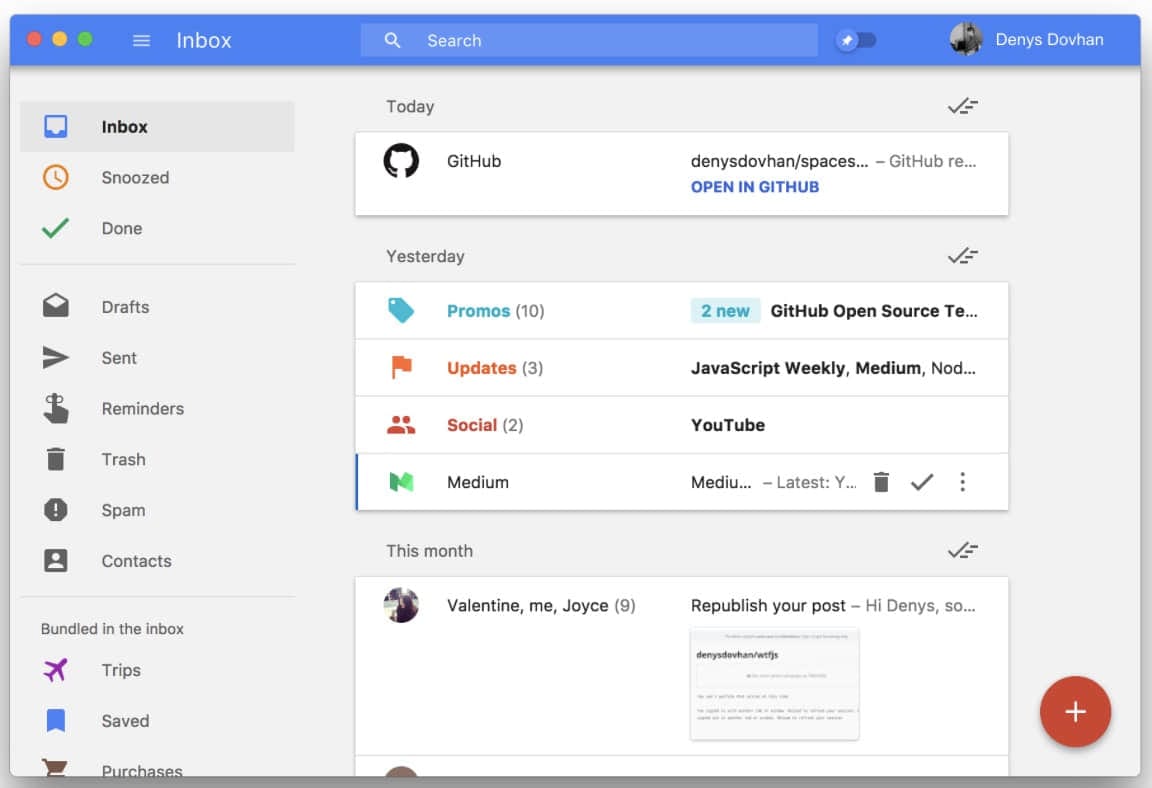Click the GitHub octocat avatar icon
This screenshot has height=788, width=1152.
(x=401, y=160)
